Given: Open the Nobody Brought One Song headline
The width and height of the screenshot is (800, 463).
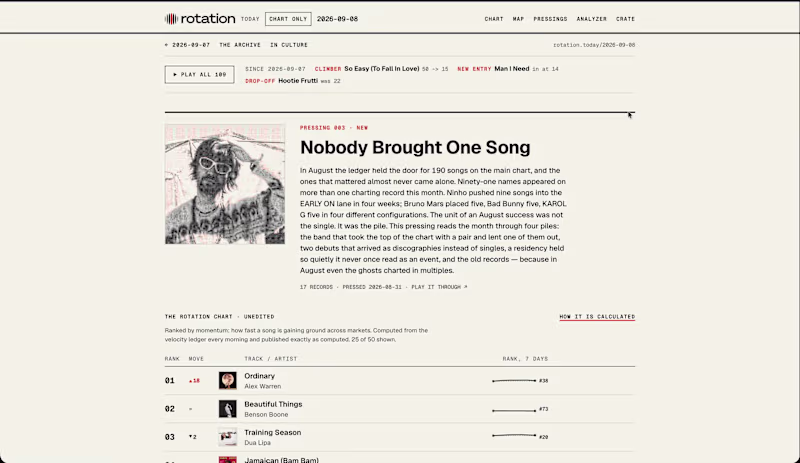Looking at the screenshot, I should click(x=415, y=148).
